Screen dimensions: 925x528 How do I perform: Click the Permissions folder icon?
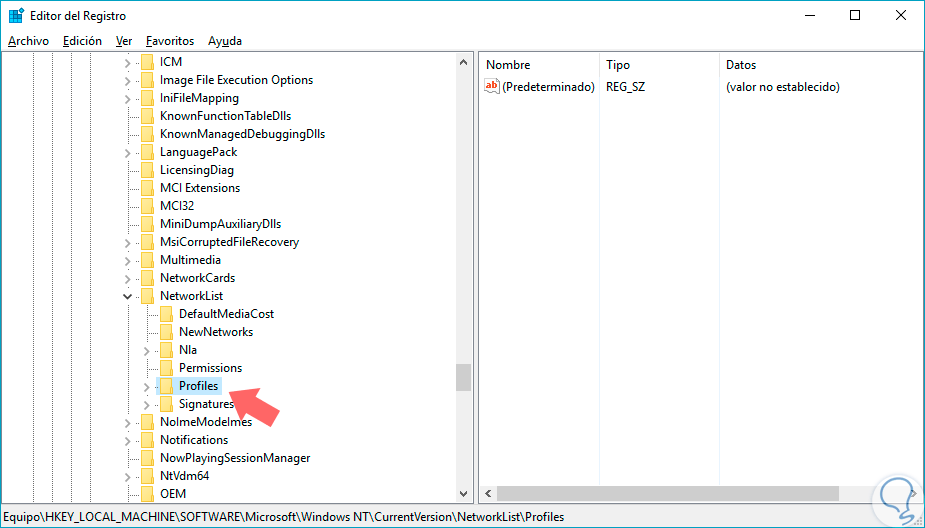click(x=166, y=368)
